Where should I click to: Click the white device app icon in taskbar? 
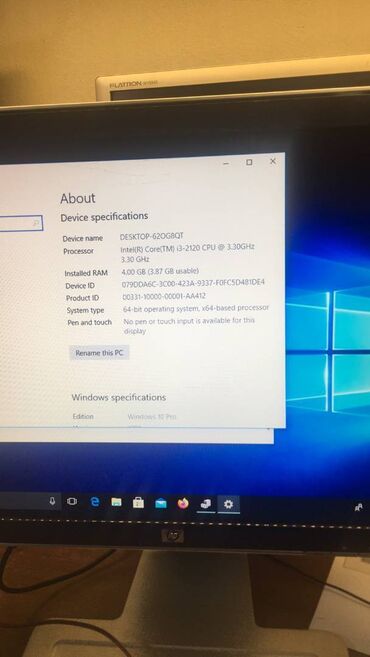coord(205,504)
